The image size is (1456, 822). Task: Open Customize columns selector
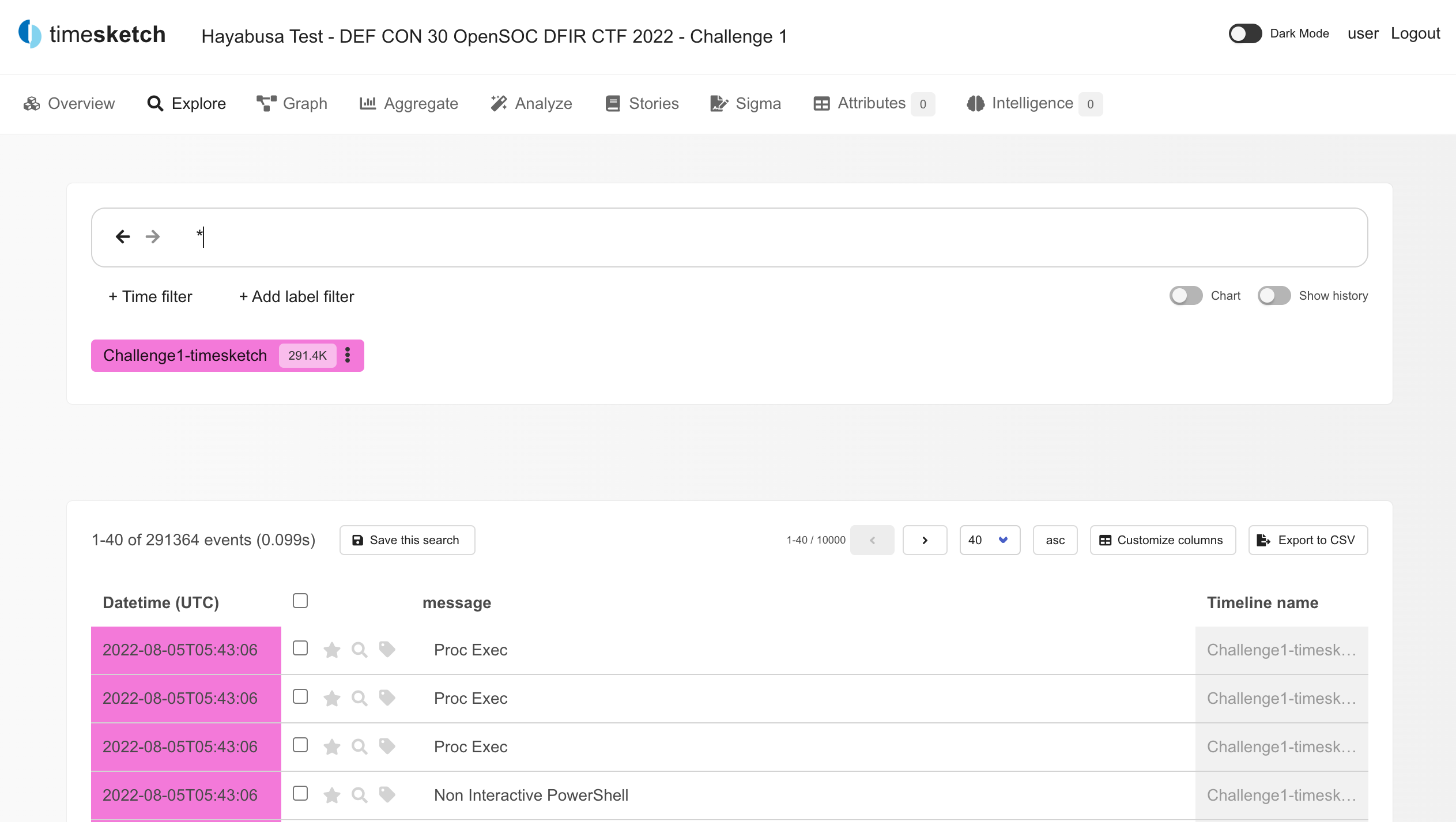point(1162,540)
